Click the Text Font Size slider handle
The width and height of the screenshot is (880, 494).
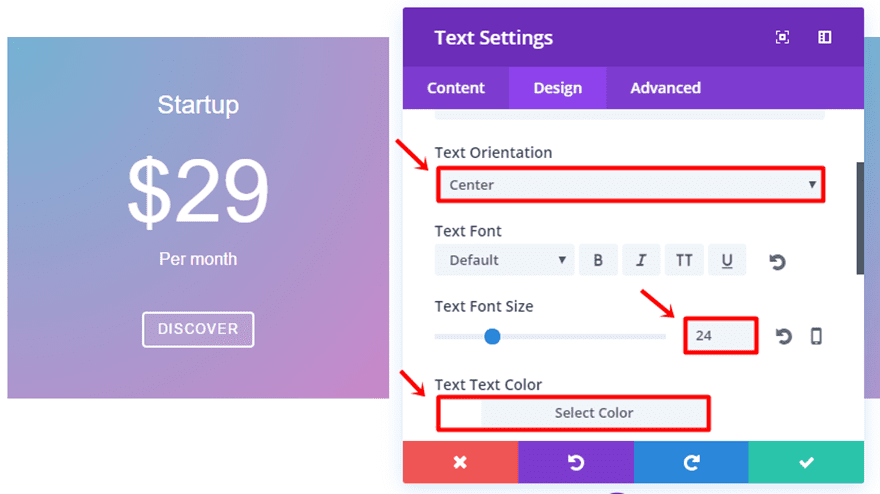pyautogui.click(x=492, y=336)
